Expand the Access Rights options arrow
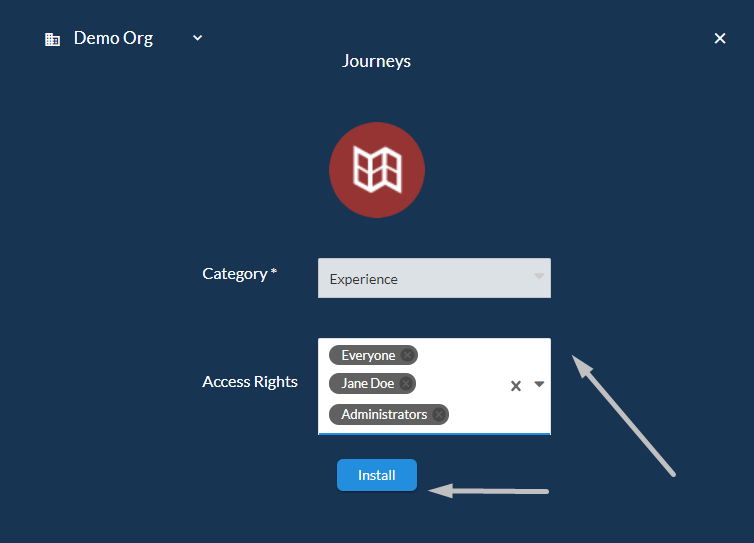 click(539, 384)
